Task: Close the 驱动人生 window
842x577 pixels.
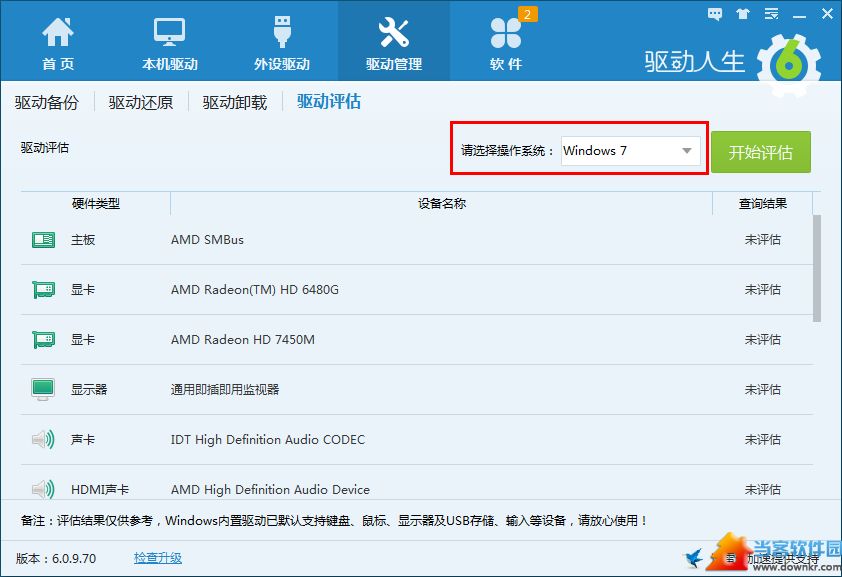Action: (828, 14)
